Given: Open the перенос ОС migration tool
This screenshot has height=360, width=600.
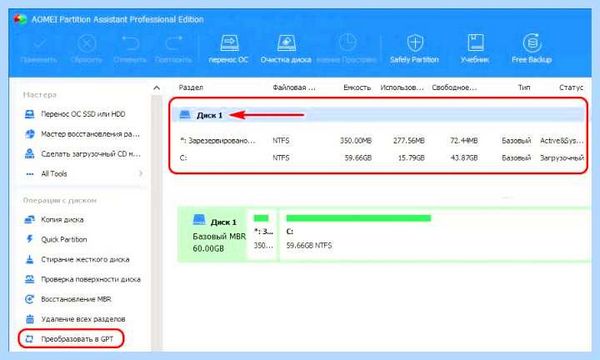Looking at the screenshot, I should (x=229, y=49).
